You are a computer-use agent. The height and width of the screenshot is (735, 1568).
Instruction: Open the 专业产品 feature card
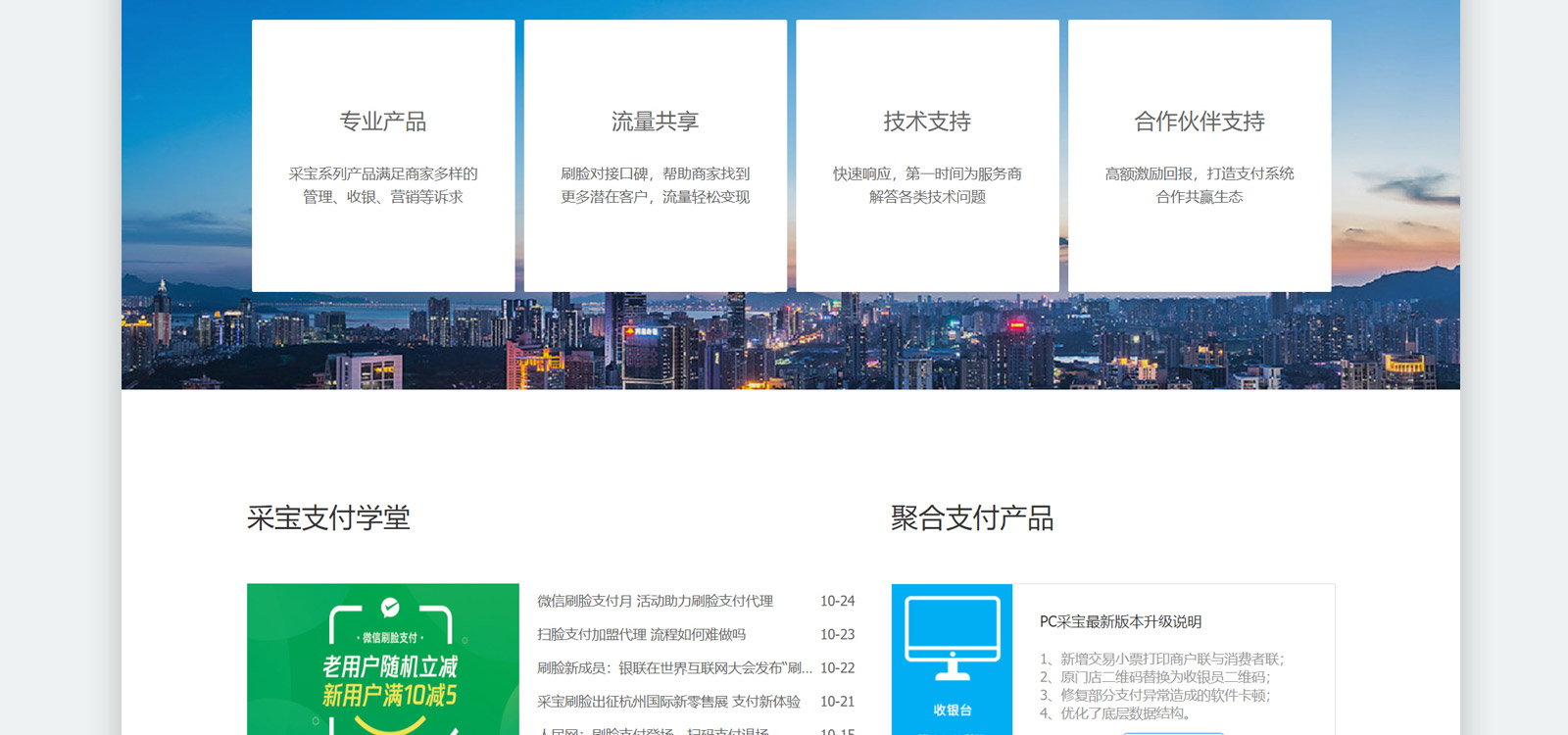383,156
